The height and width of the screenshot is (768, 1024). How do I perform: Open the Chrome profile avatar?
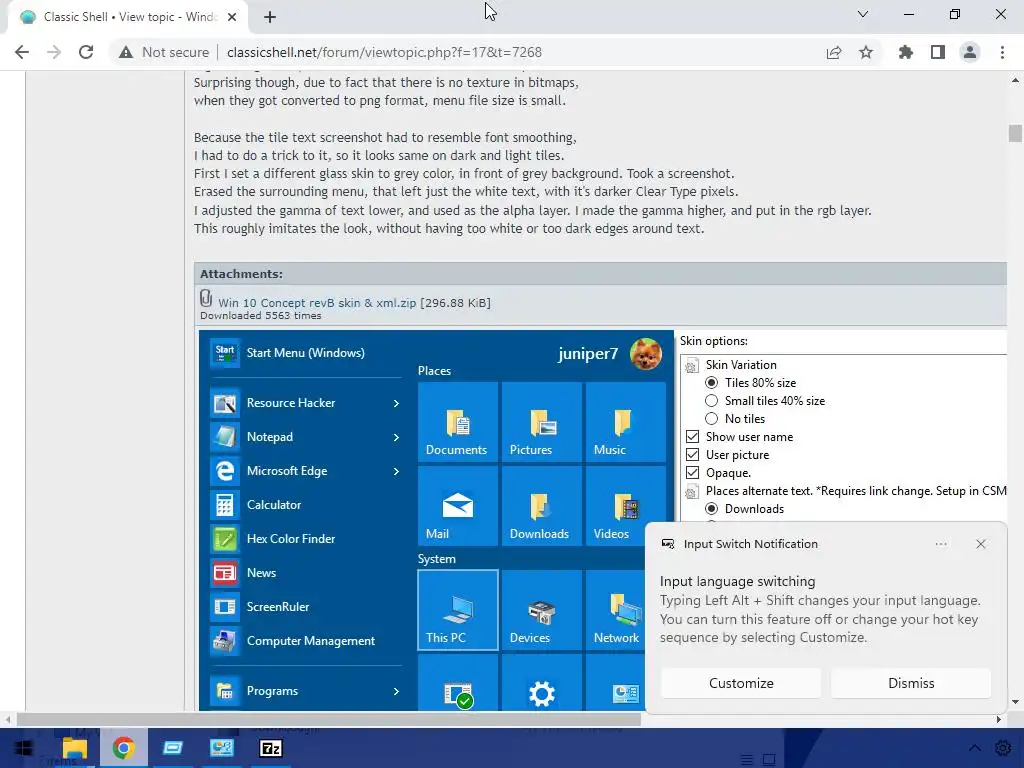click(x=970, y=52)
